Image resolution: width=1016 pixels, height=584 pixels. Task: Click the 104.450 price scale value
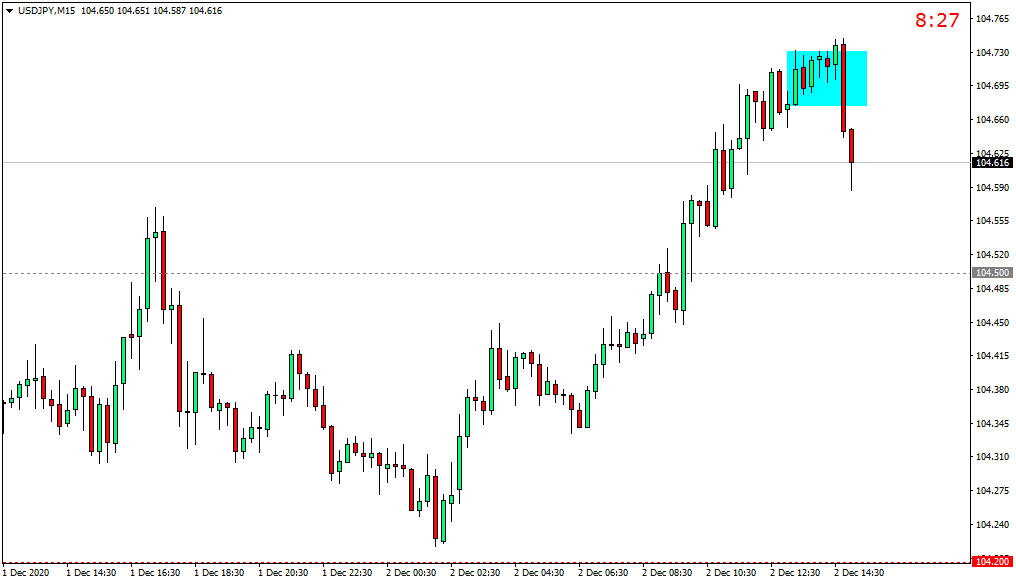coord(993,323)
